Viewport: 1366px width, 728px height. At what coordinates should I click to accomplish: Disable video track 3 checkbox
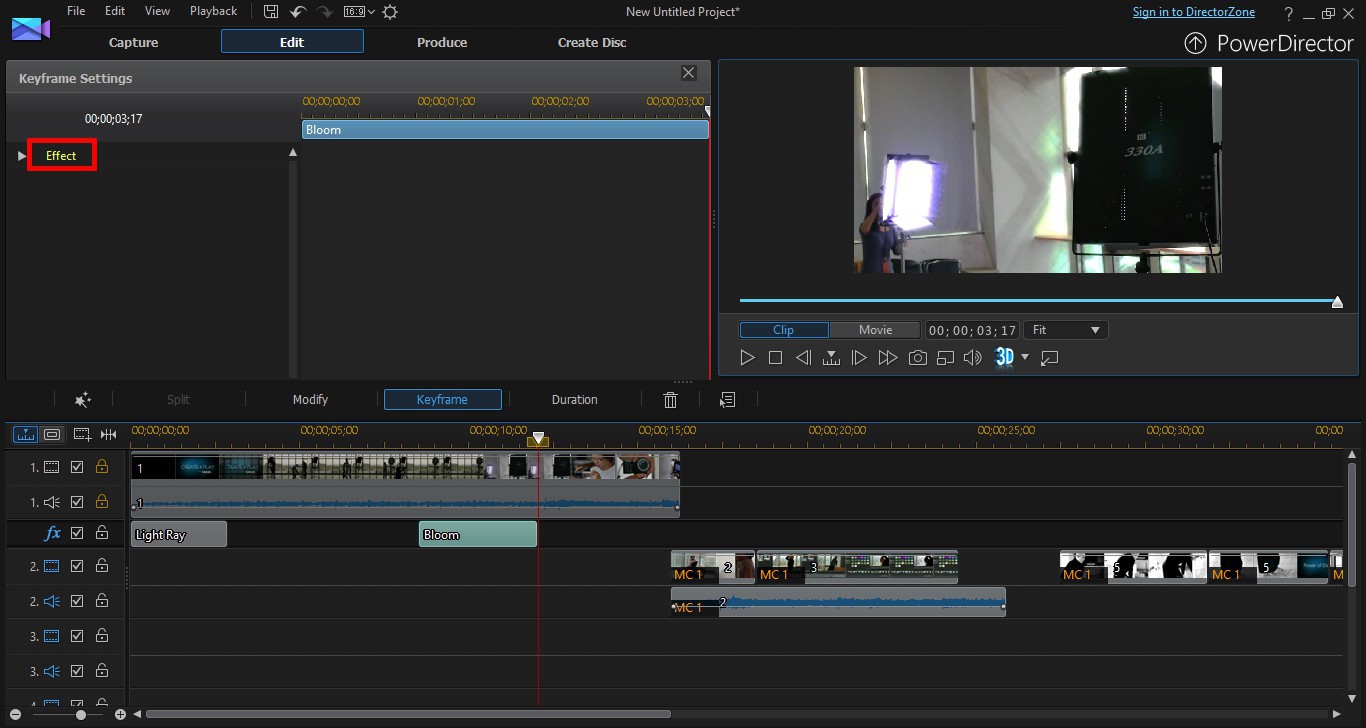coord(77,636)
